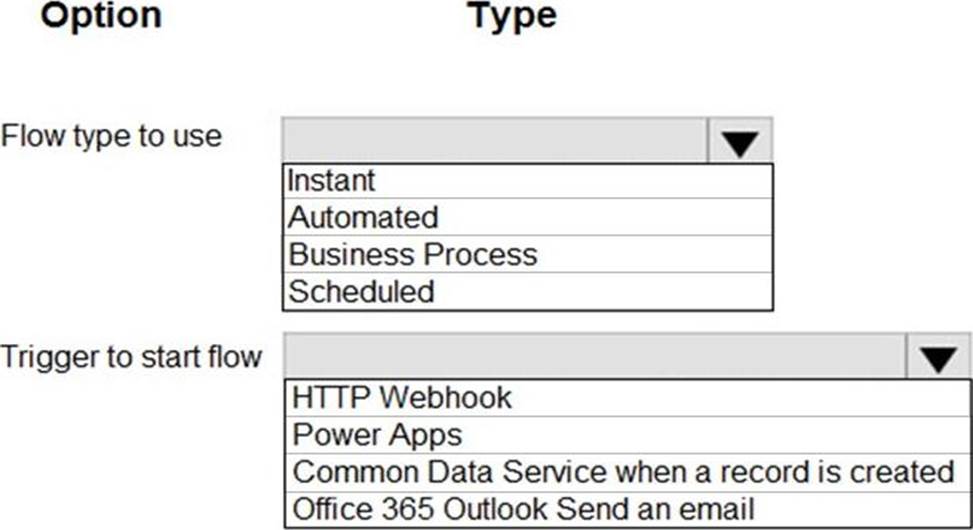Click the empty Flow type selection box
The image size is (973, 530).
(495, 141)
